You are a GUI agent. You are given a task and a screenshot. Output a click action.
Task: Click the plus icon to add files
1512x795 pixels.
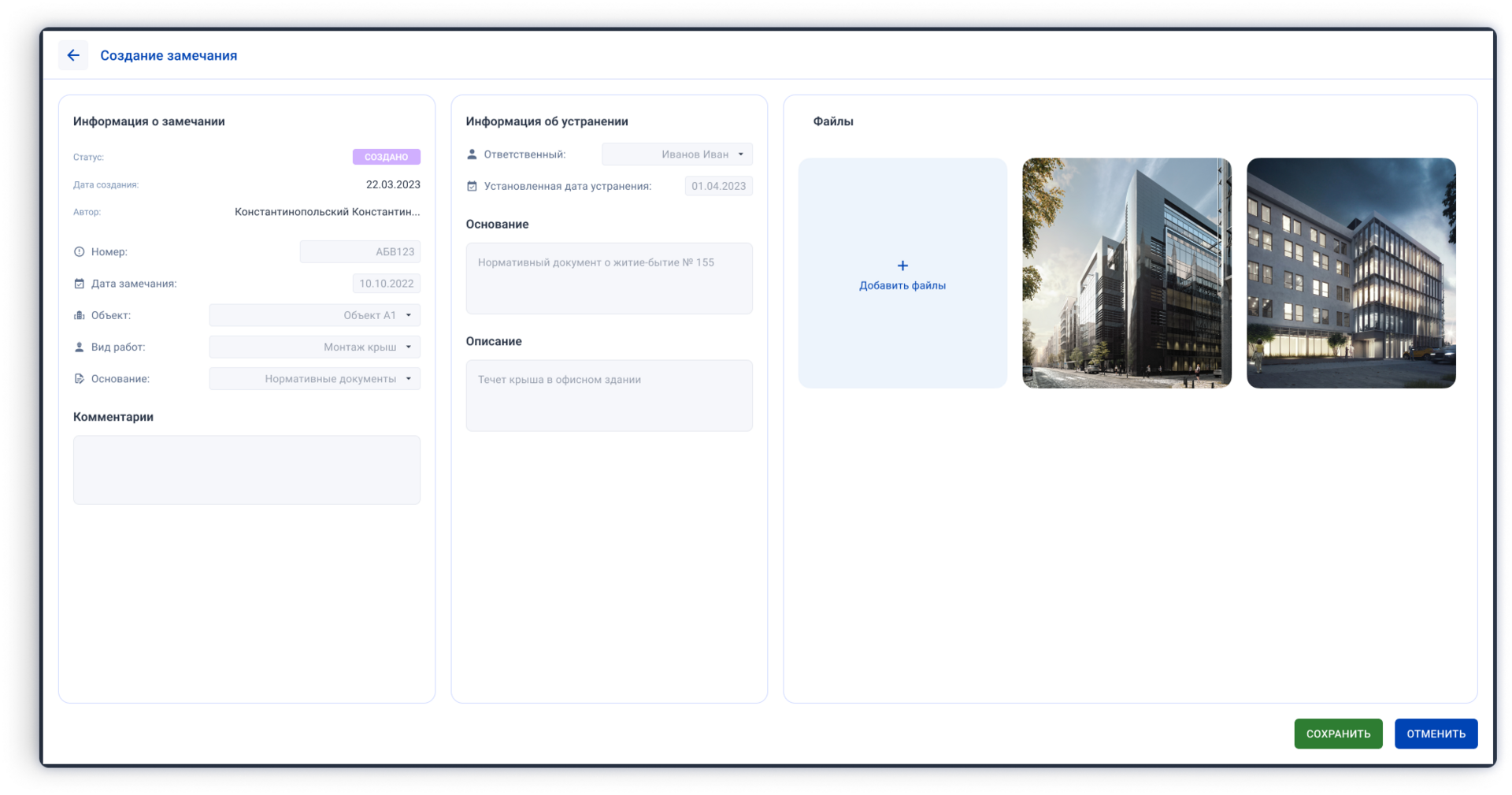click(x=902, y=266)
